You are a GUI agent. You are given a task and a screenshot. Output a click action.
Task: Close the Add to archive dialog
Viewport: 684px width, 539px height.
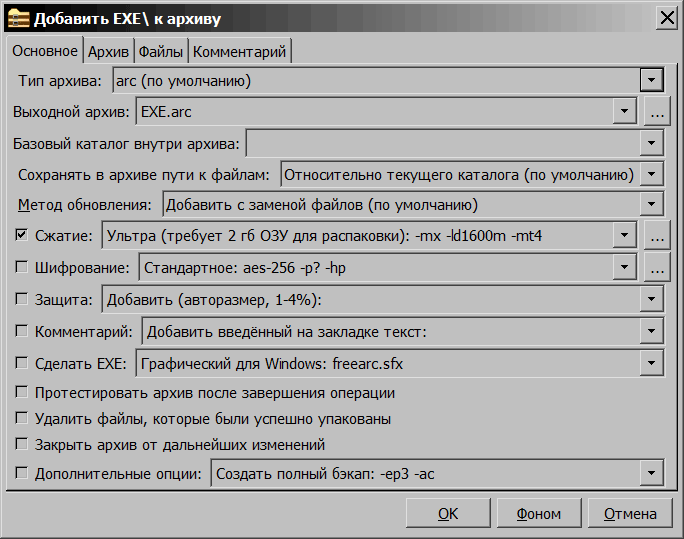(x=665, y=18)
